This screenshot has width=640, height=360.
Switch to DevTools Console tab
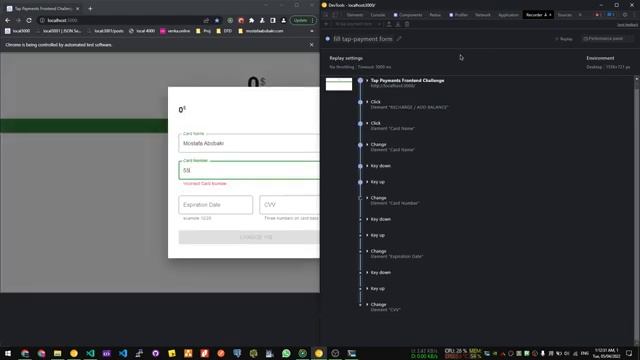pyautogui.click(x=378, y=15)
